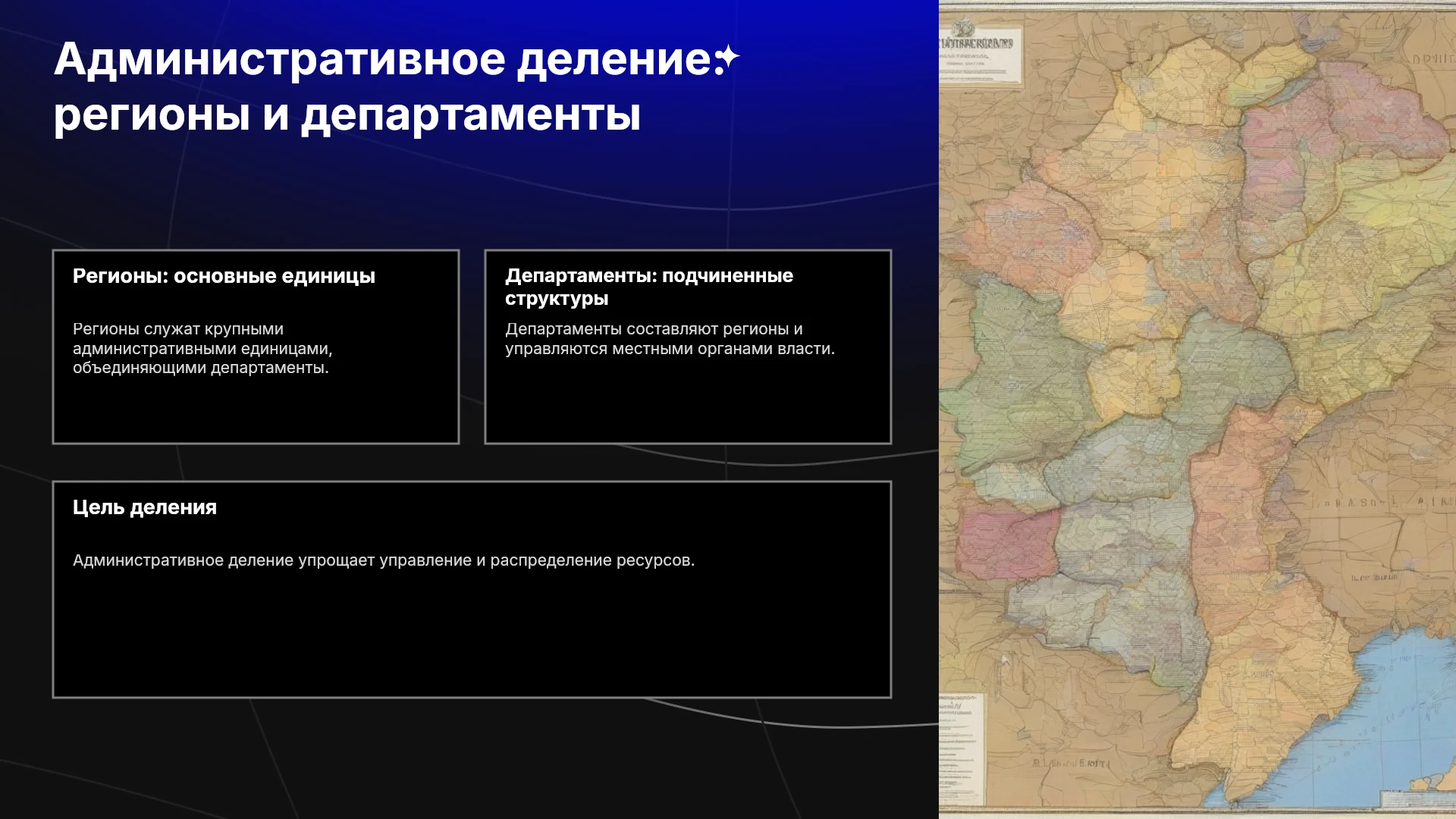Click empty area inside the Департаменты card
The image size is (1456, 819).
[x=688, y=402]
